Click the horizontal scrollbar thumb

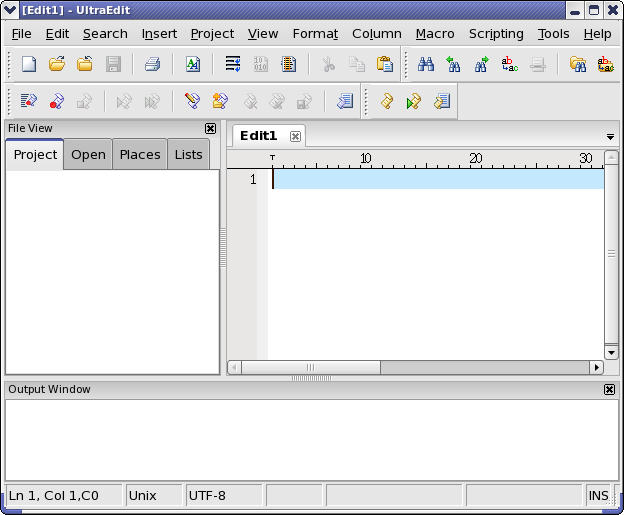(310, 367)
